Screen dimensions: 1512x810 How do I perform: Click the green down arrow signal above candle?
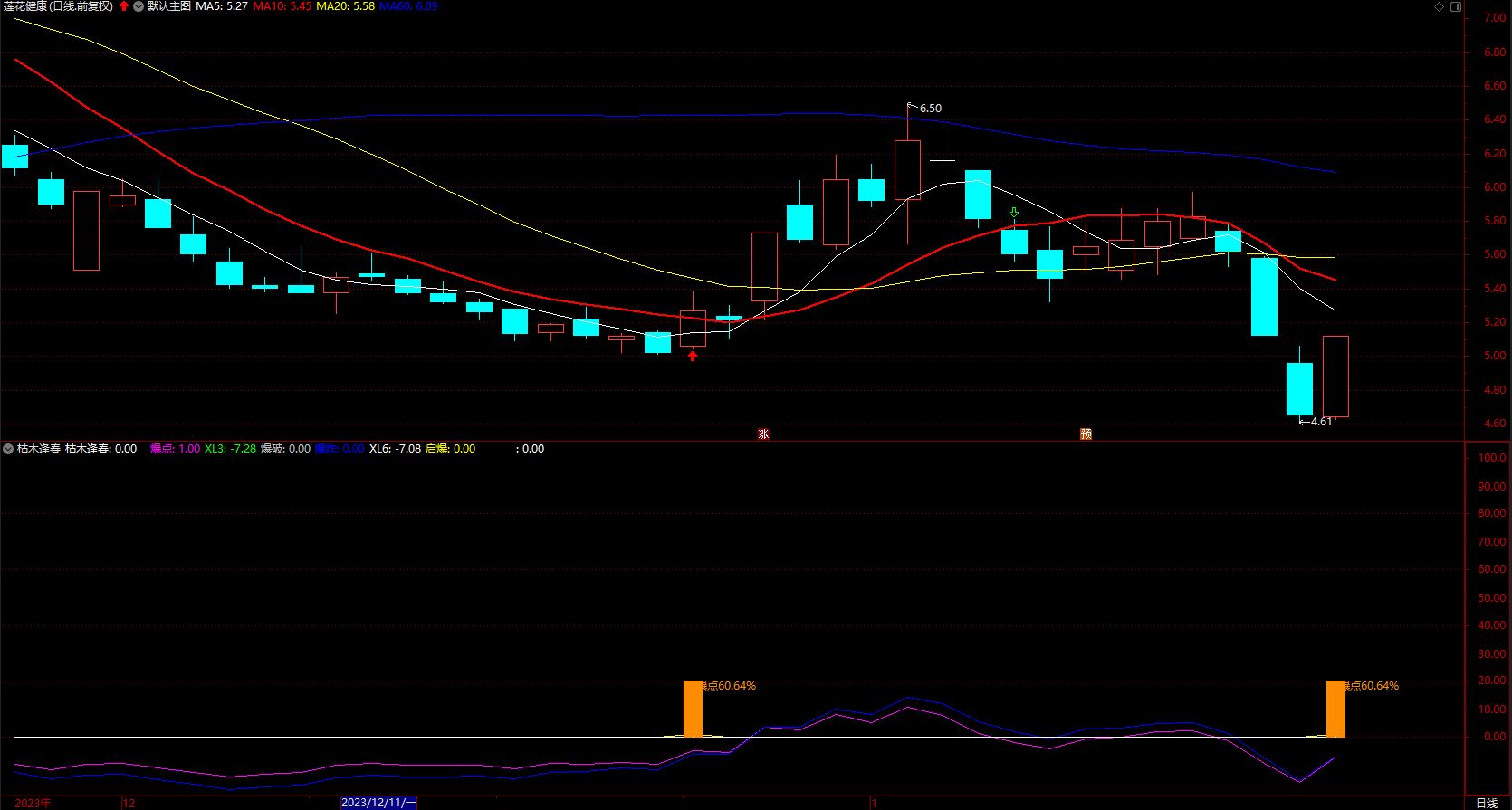pos(1014,213)
